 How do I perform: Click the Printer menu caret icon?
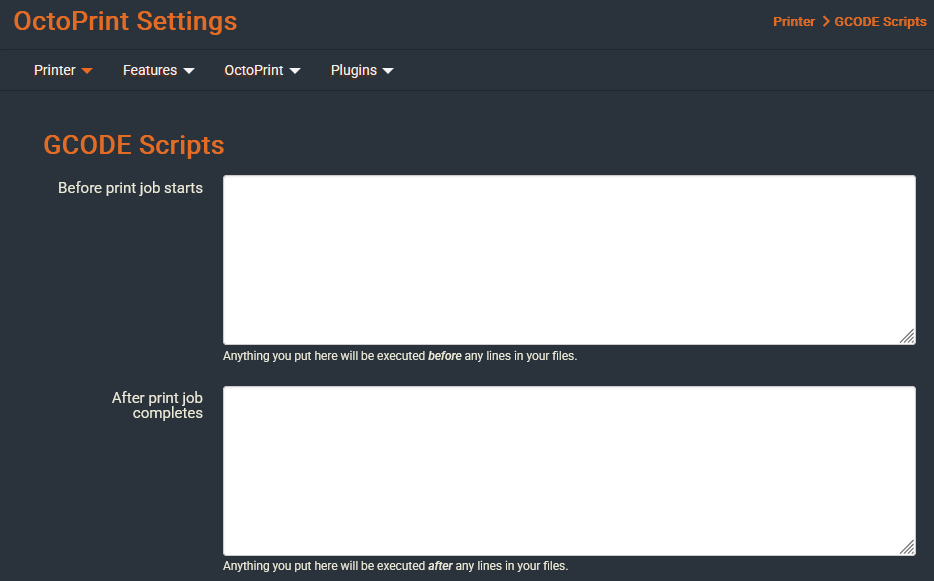click(x=85, y=70)
